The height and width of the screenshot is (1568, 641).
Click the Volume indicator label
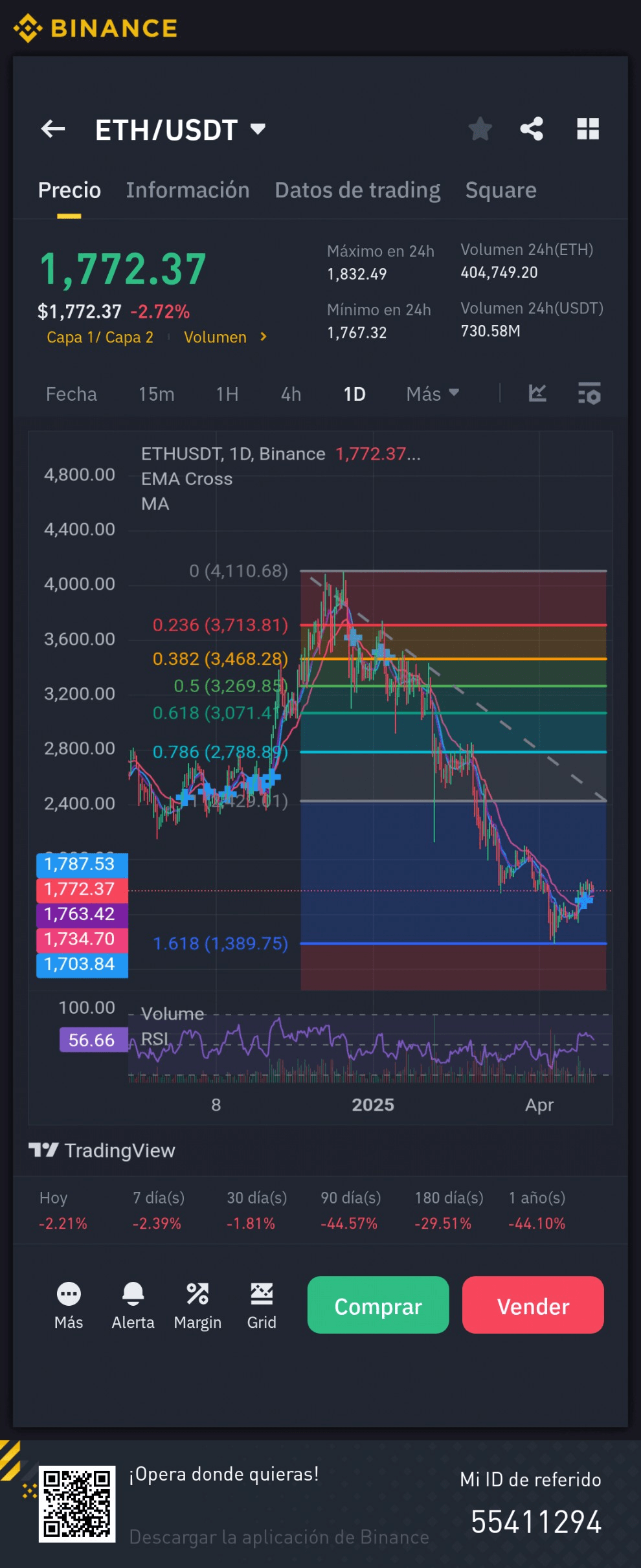click(172, 1014)
